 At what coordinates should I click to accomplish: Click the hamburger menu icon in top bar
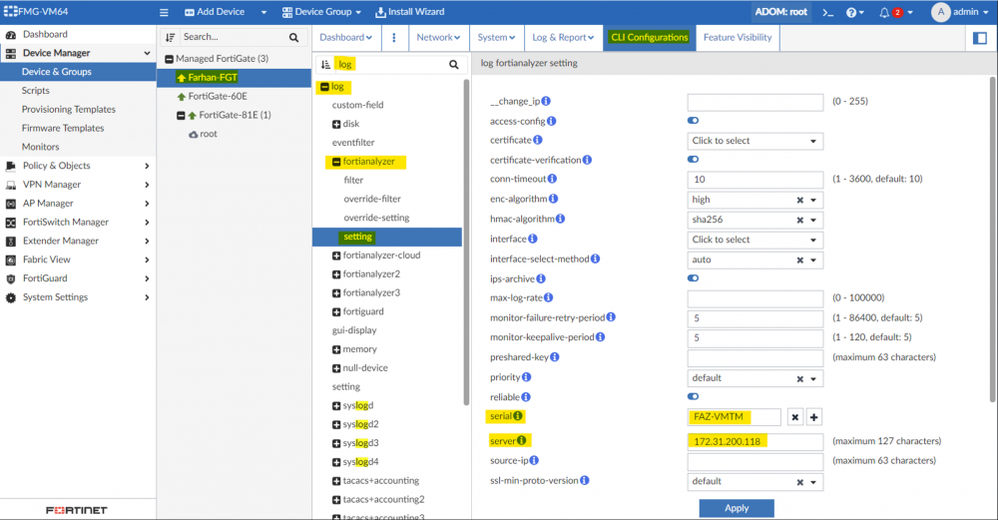pos(164,12)
